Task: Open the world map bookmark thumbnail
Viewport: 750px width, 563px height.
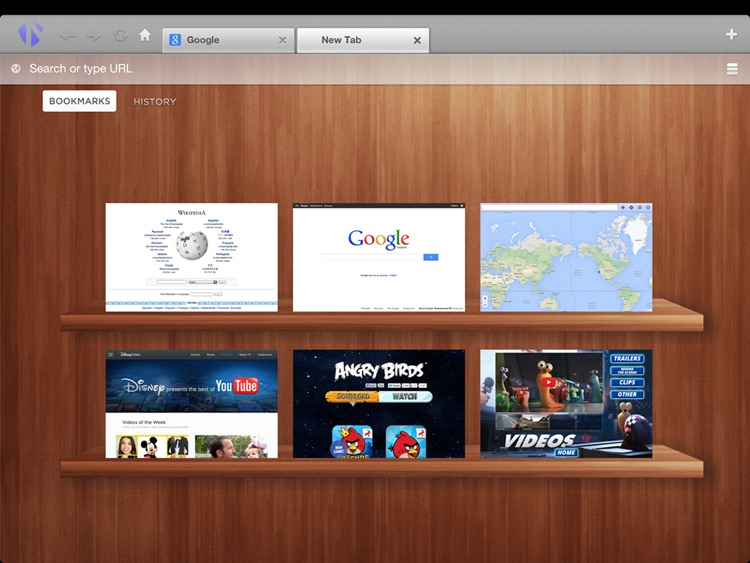Action: point(566,257)
